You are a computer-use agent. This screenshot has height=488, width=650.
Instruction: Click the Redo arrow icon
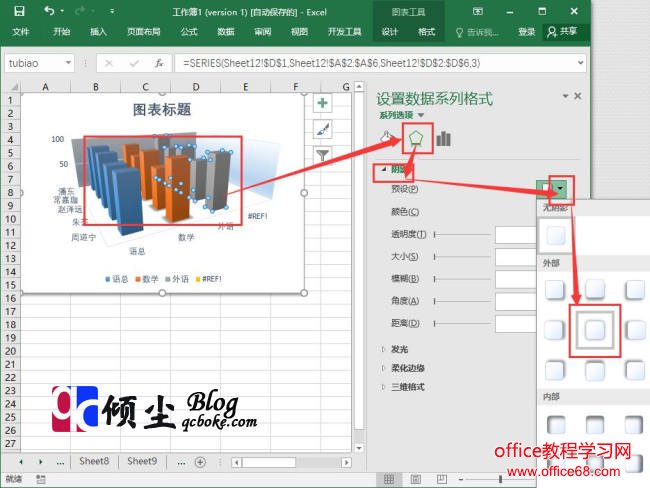tap(81, 11)
